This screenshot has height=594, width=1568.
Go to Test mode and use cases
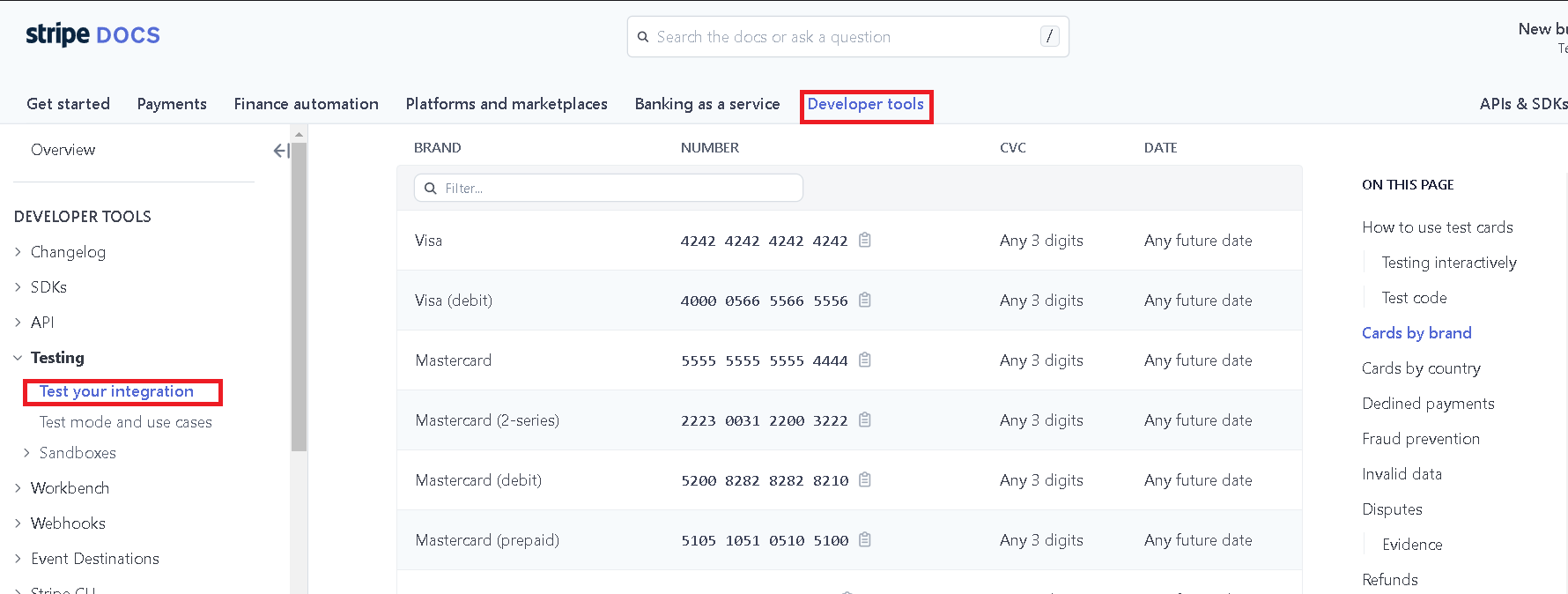(x=125, y=422)
